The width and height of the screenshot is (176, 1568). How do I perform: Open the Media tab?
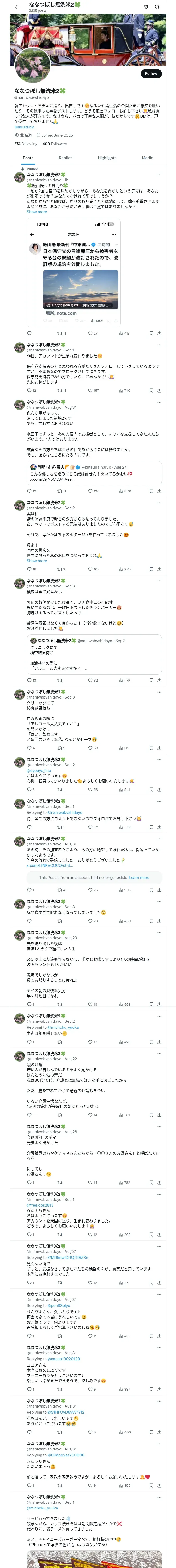148,158
